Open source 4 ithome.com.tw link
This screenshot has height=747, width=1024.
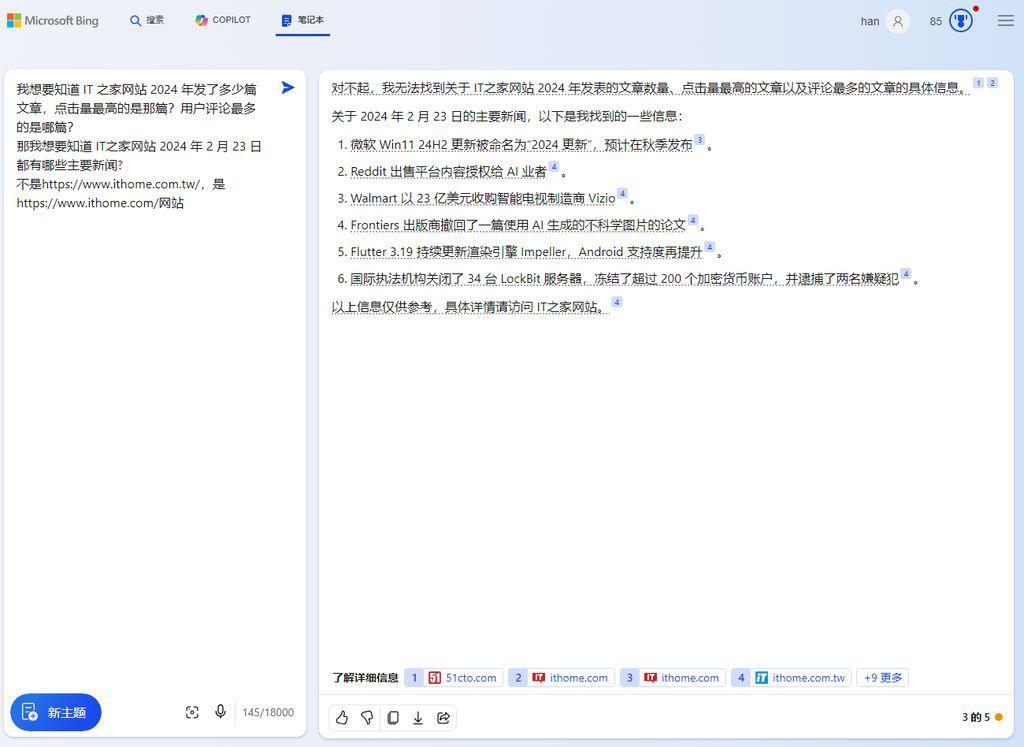click(791, 678)
